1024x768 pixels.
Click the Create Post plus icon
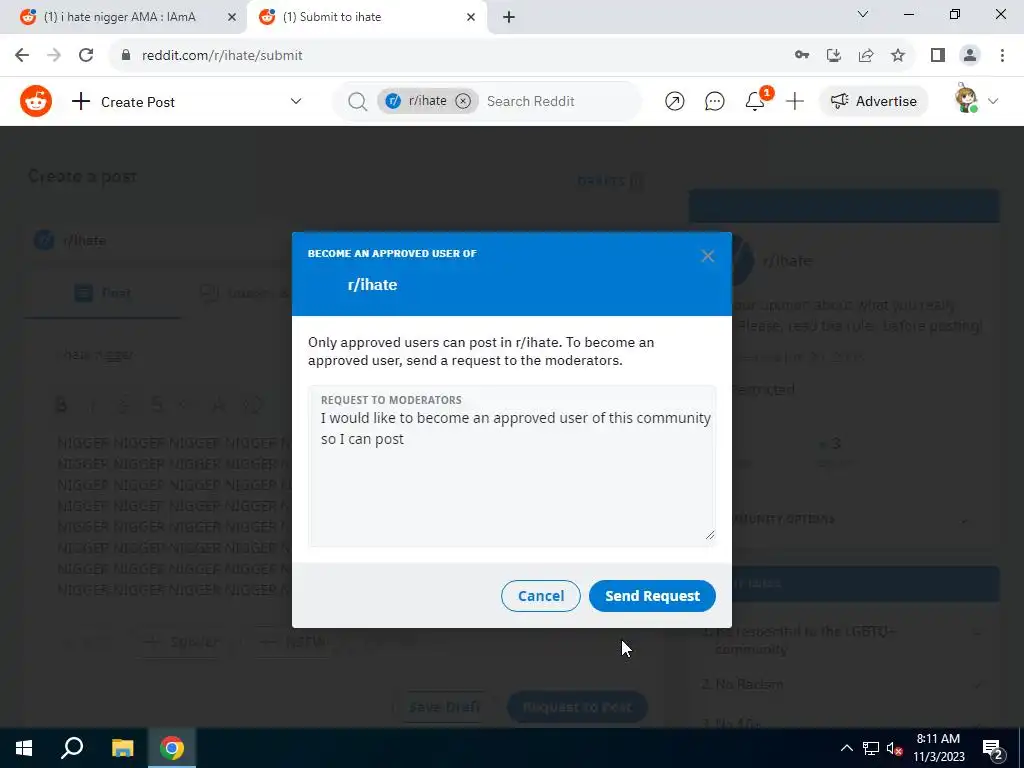point(81,101)
